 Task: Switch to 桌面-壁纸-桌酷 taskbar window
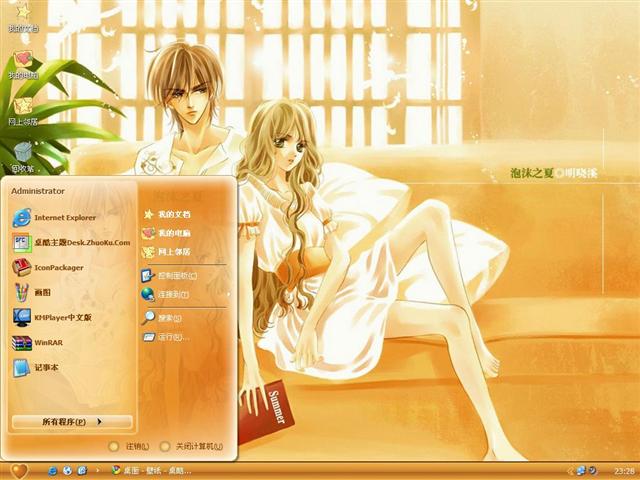coord(151,471)
